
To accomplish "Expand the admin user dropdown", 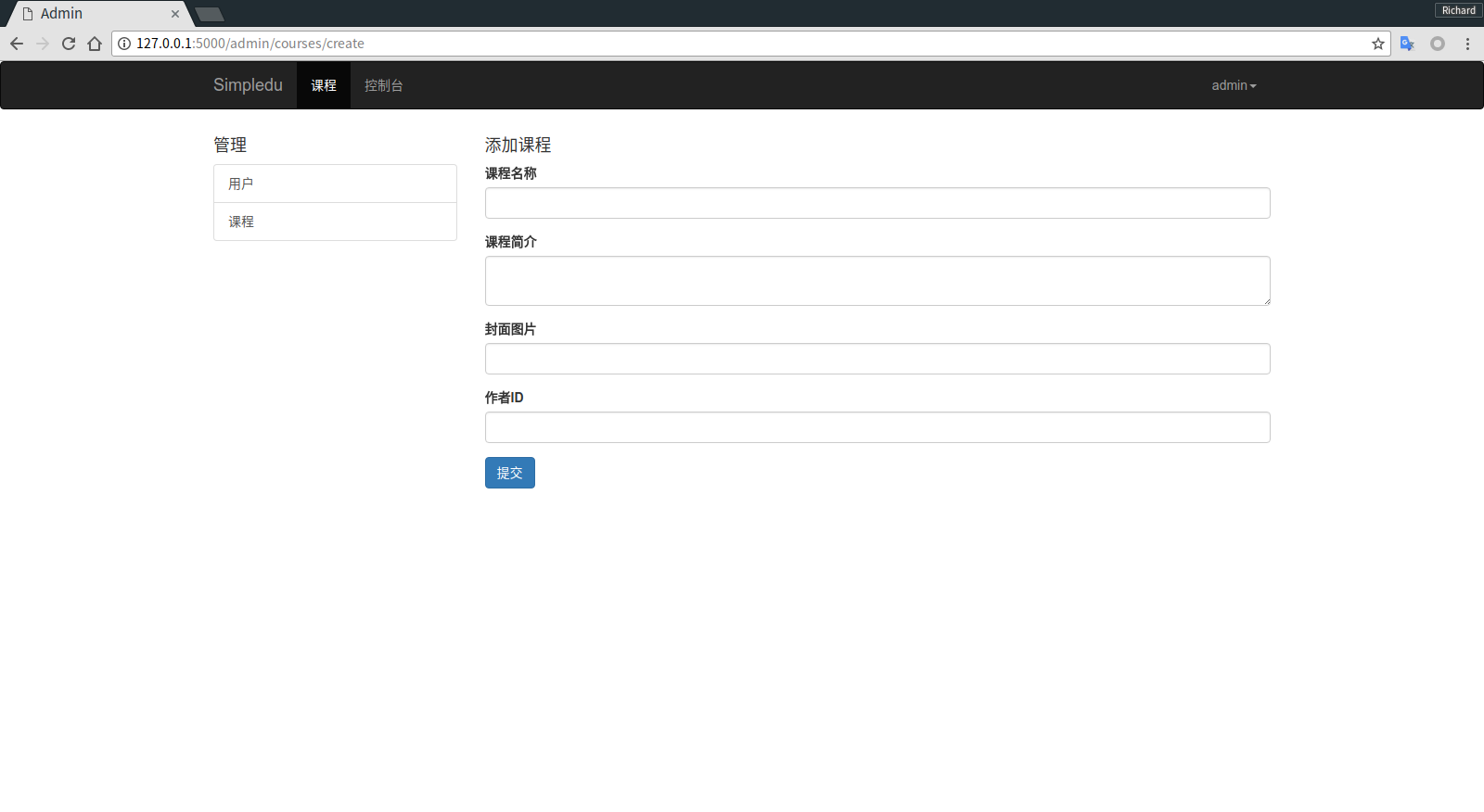I will [x=1234, y=85].
